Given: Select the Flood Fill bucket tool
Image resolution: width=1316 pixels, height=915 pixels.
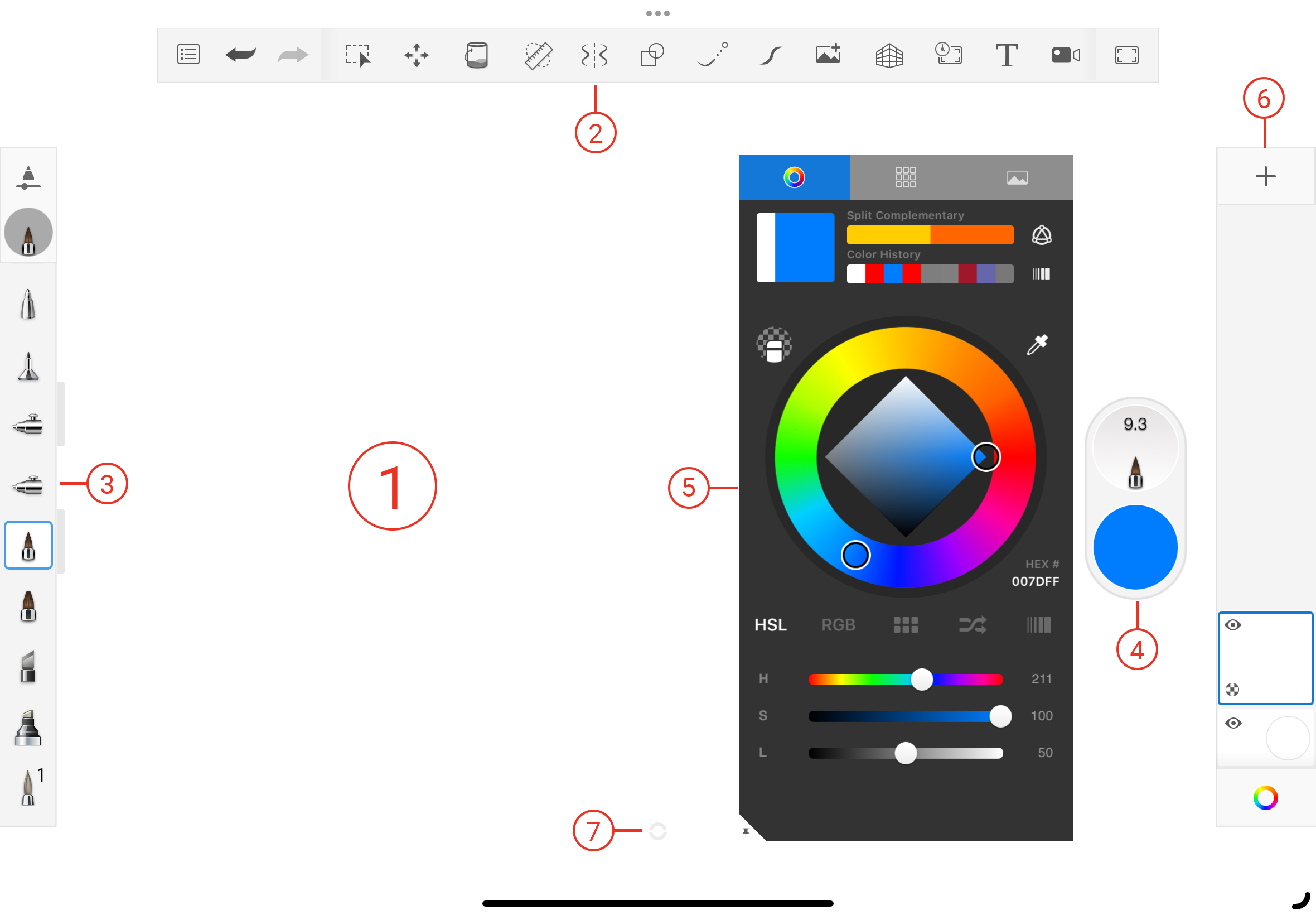Looking at the screenshot, I should 476,56.
